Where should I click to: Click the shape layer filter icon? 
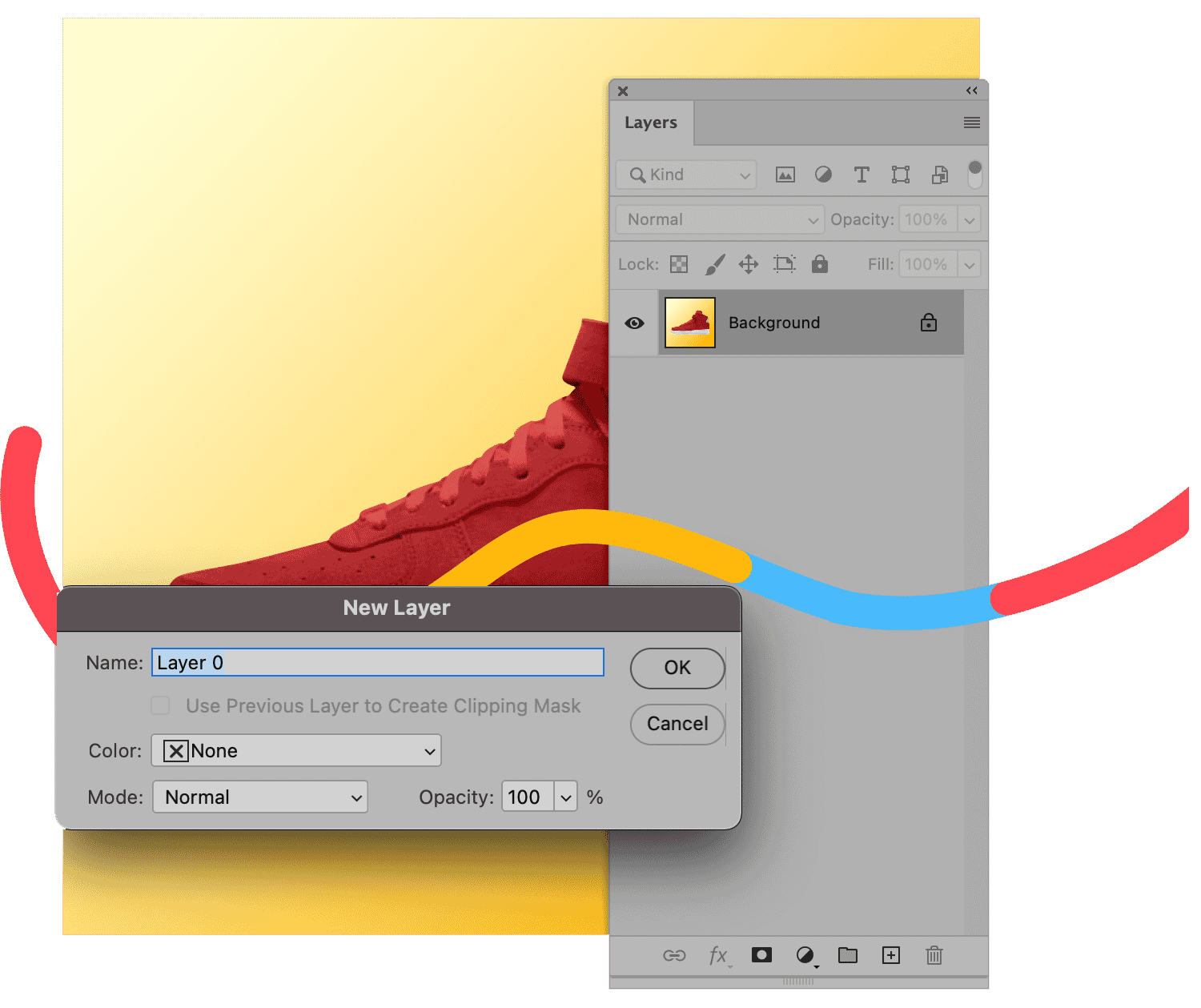(x=901, y=175)
